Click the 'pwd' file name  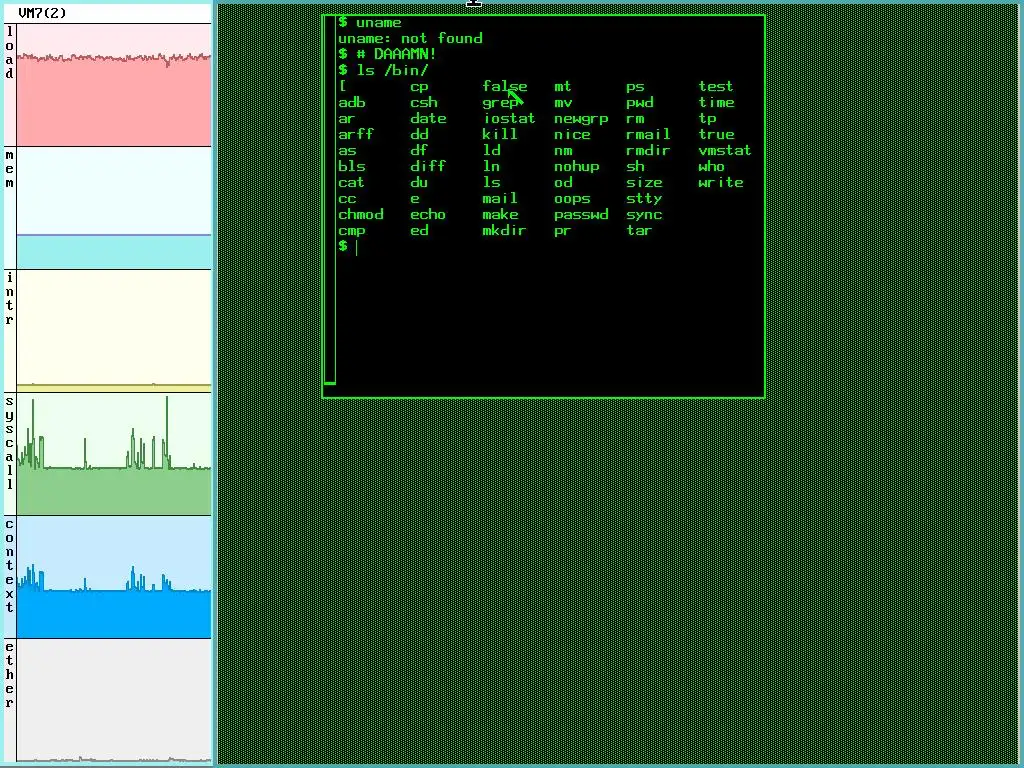tap(640, 103)
